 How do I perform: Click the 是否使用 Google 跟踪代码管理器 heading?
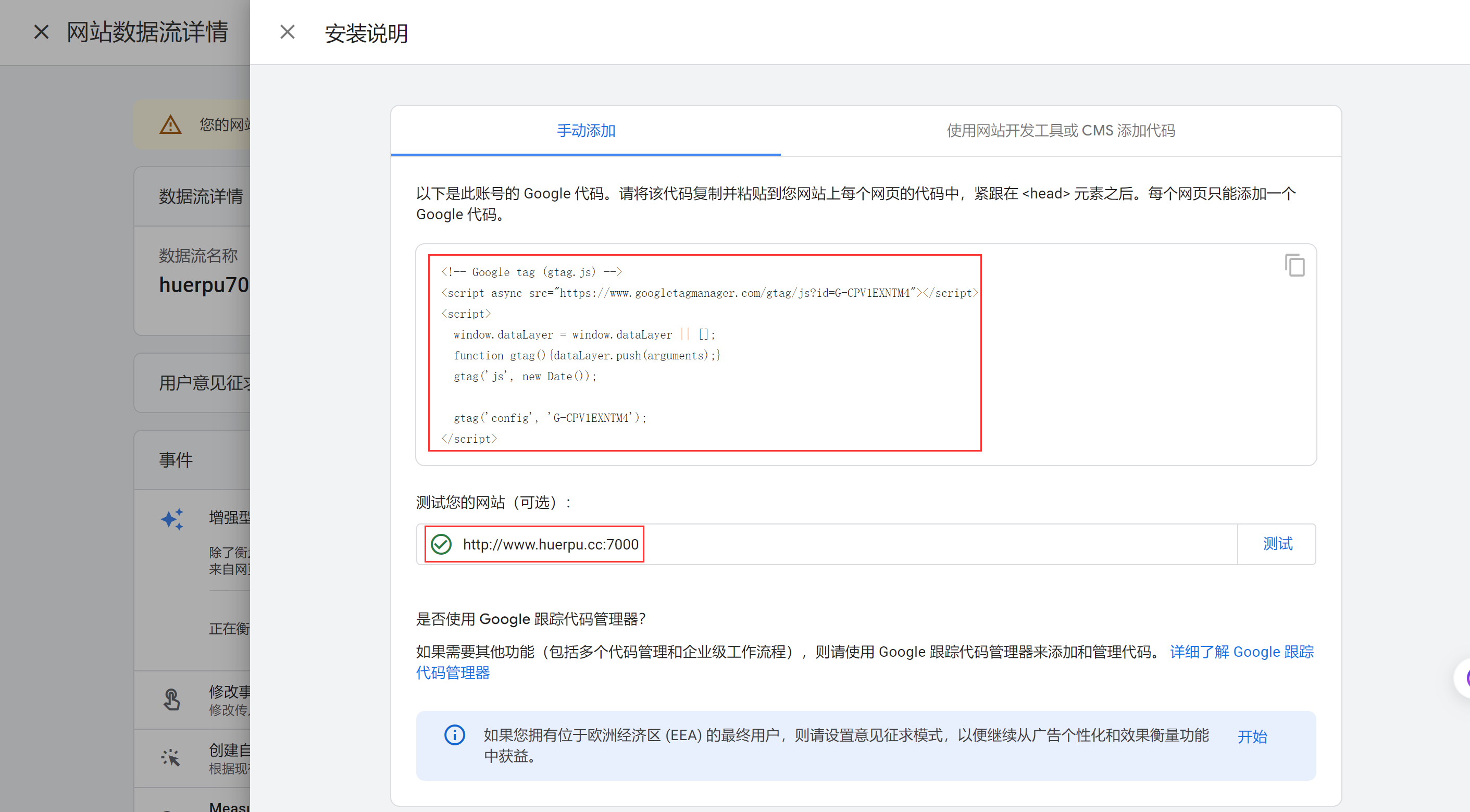point(531,619)
